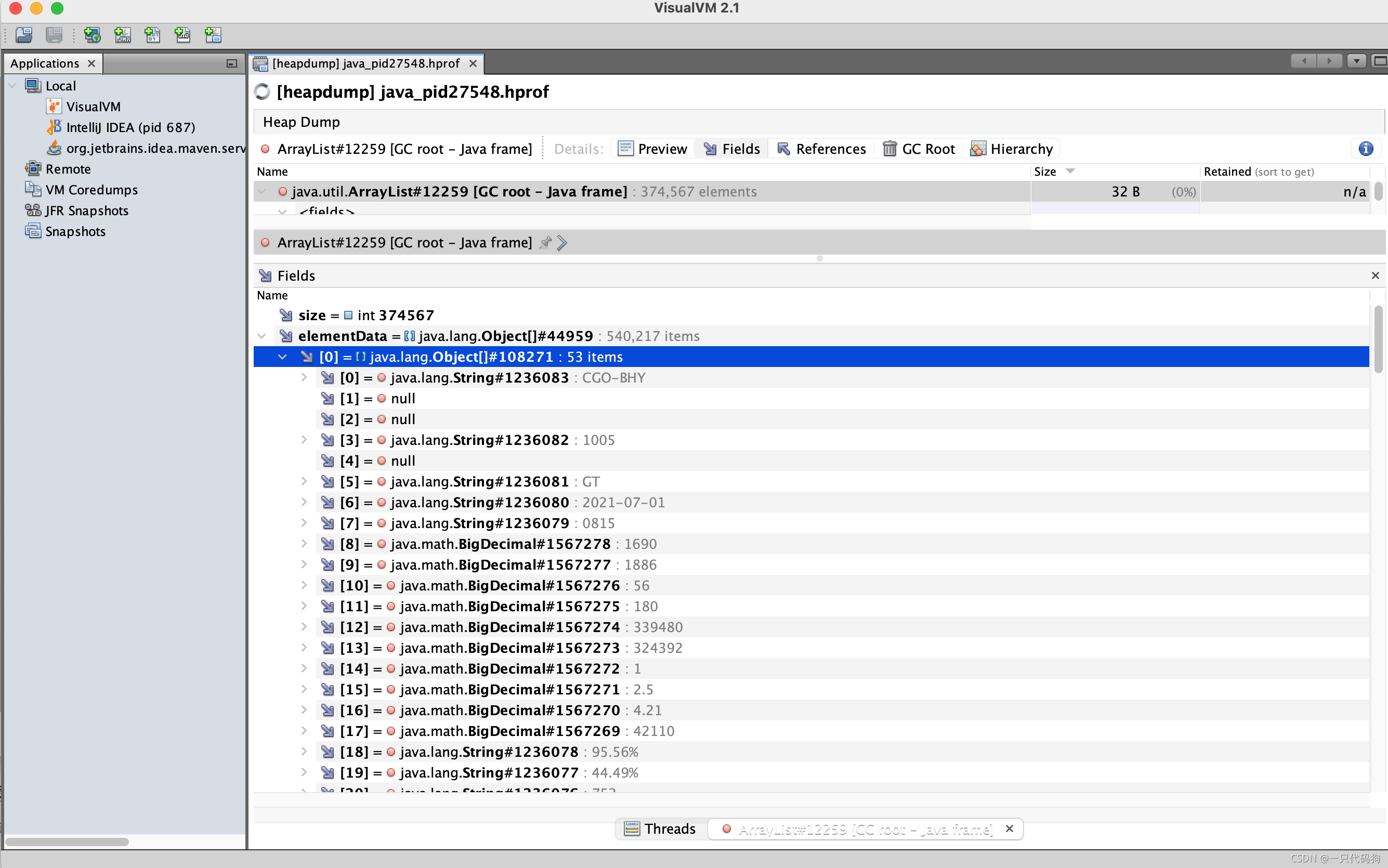1388x868 pixels.
Task: Click the pin icon beside ArrayList#12259
Action: click(545, 242)
